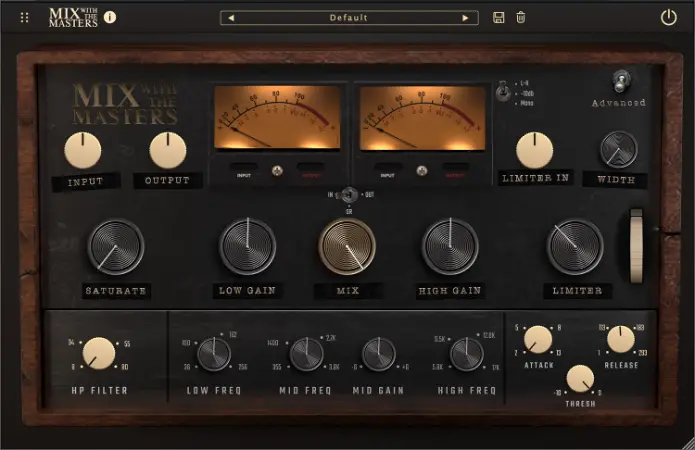This screenshot has height=450, width=695.
Task: Click the Width knob
Action: (x=618, y=149)
